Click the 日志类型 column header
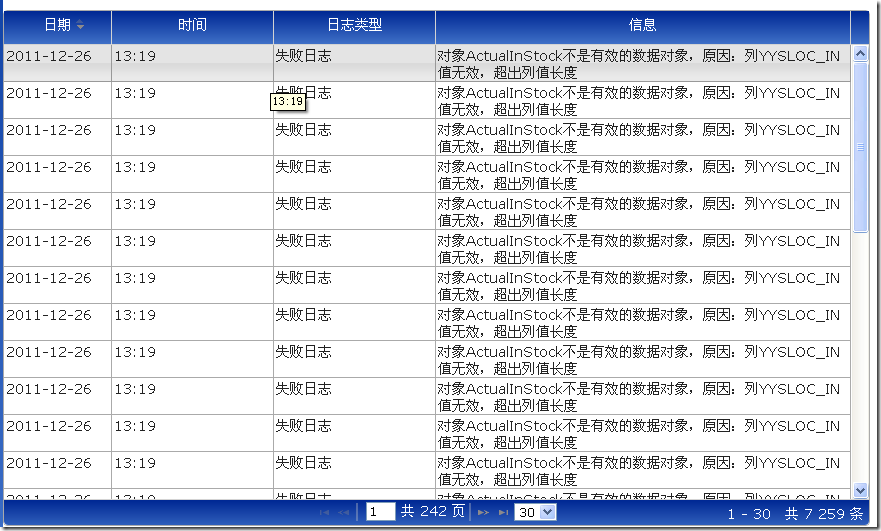The width and height of the screenshot is (881, 531). pyautogui.click(x=355, y=25)
